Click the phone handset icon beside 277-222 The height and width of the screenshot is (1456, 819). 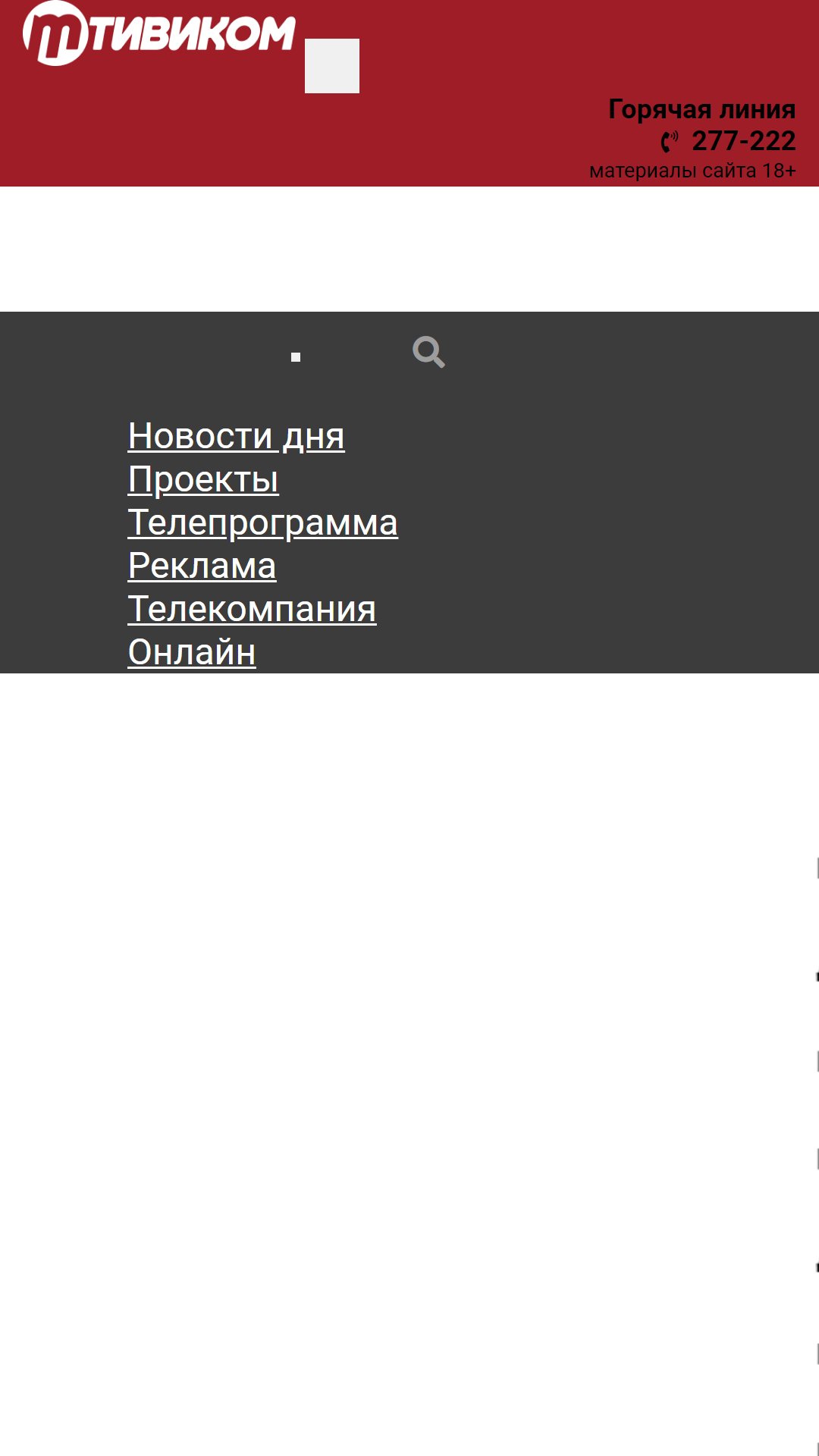click(x=670, y=142)
